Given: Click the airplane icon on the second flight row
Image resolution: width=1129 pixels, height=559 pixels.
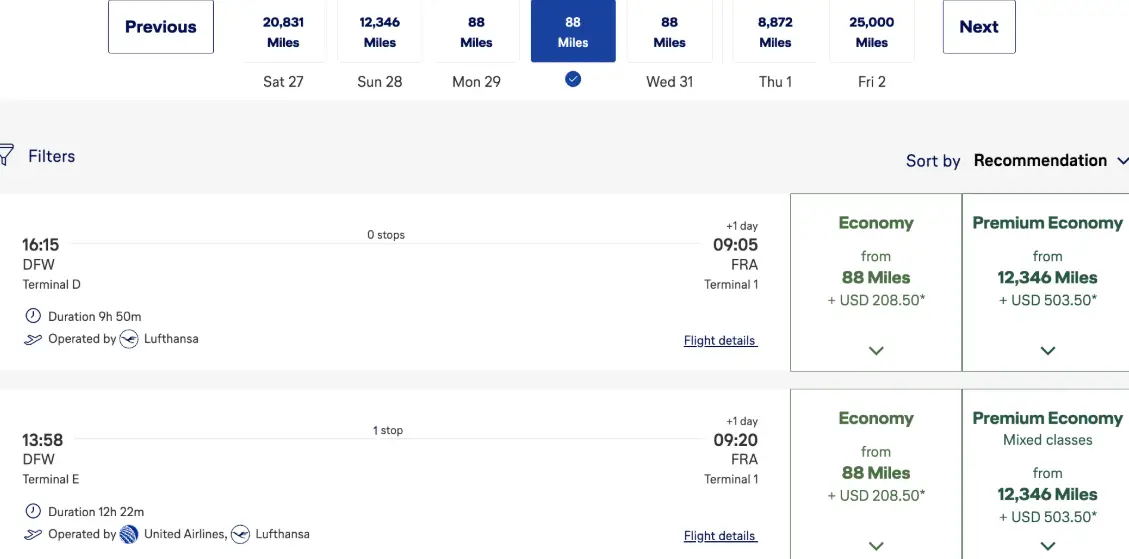Looking at the screenshot, I should coord(33,534).
